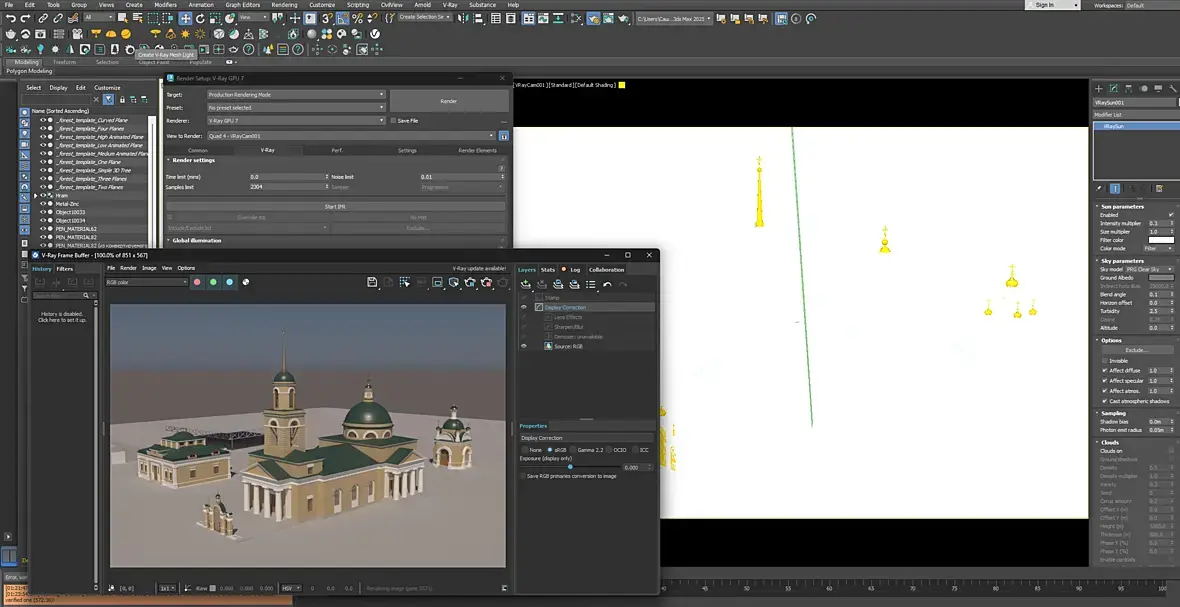Click the Filter color swatch
This screenshot has width=1180, height=607.
(x=1160, y=240)
